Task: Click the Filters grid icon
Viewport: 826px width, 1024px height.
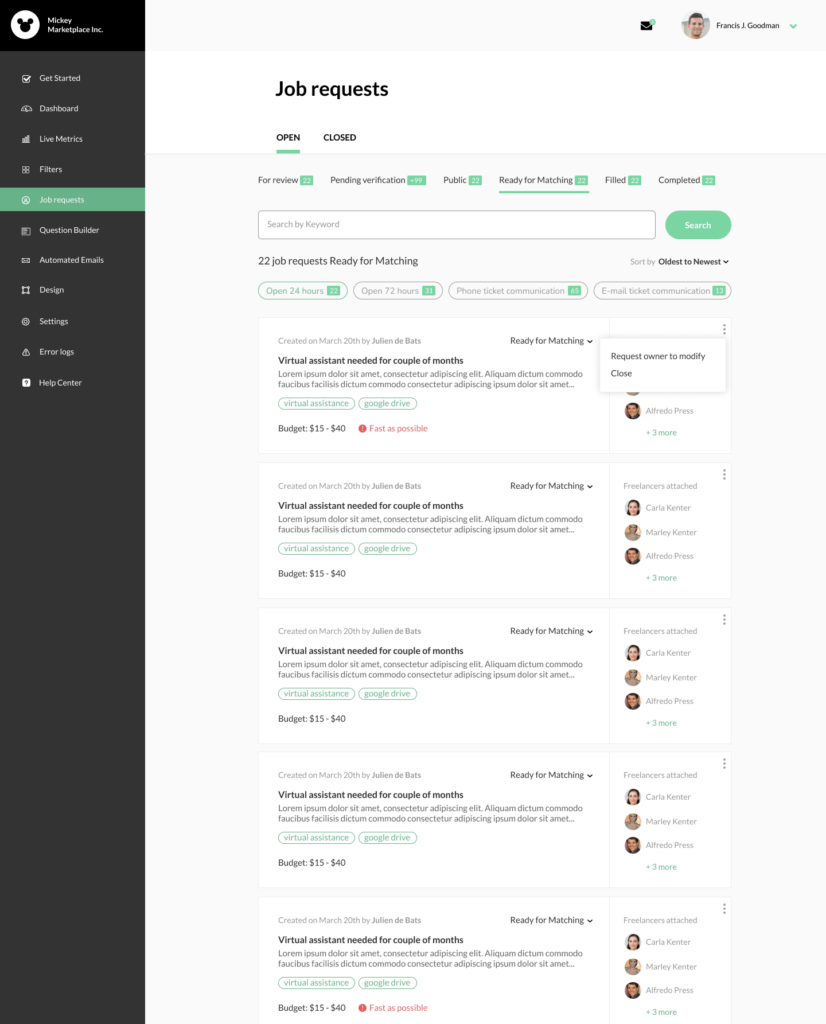Action: pos(26,170)
